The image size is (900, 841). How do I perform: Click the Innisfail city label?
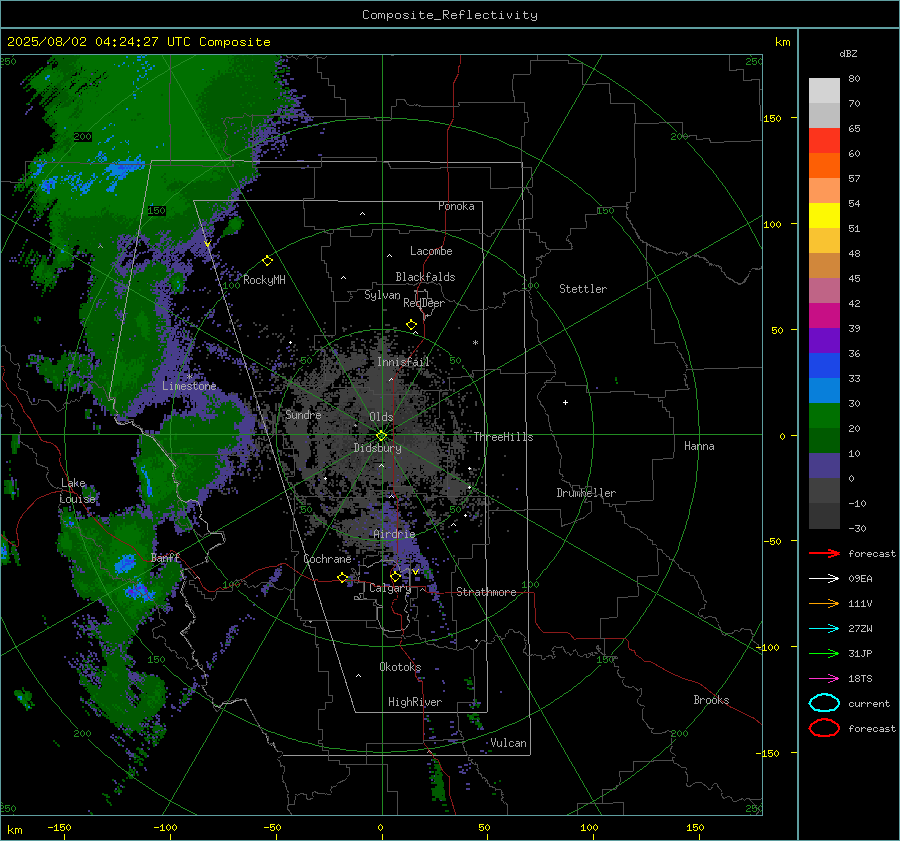point(403,362)
